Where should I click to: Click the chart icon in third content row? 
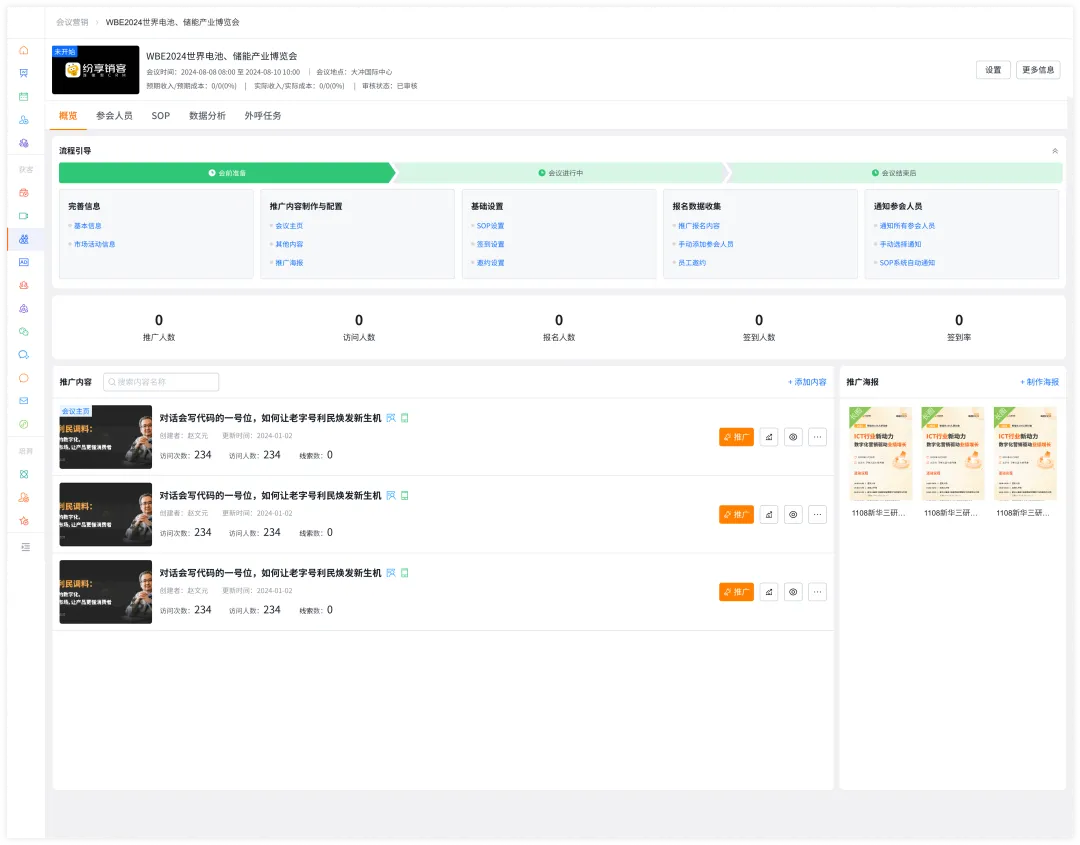click(769, 592)
